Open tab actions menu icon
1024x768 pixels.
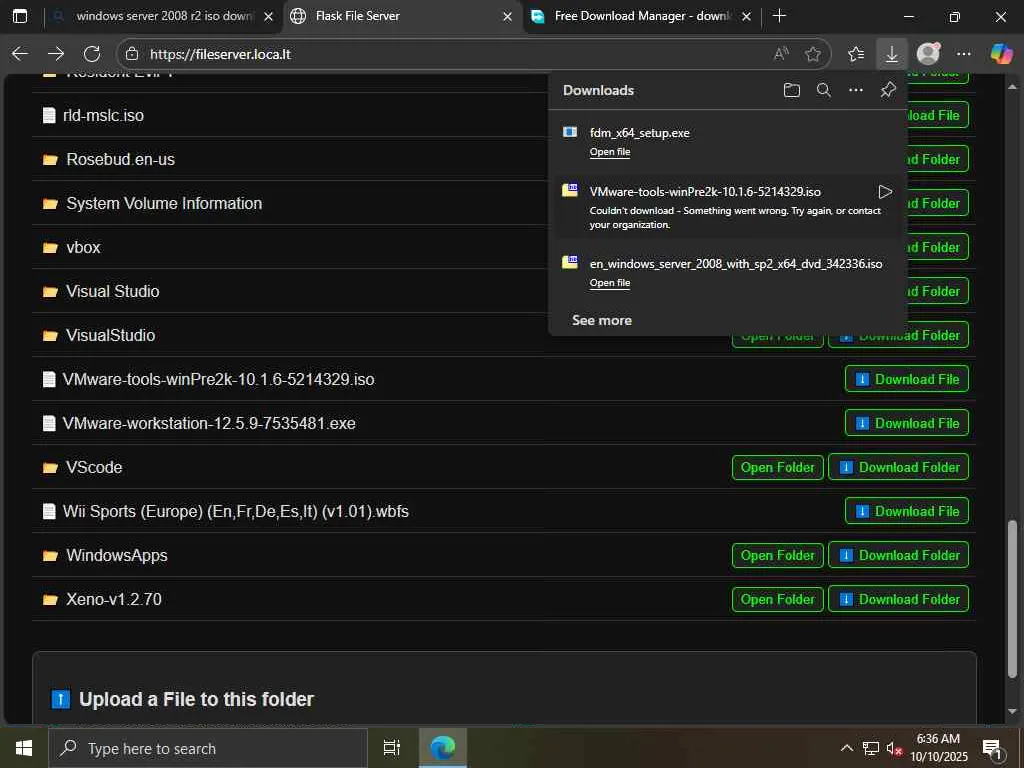20,16
